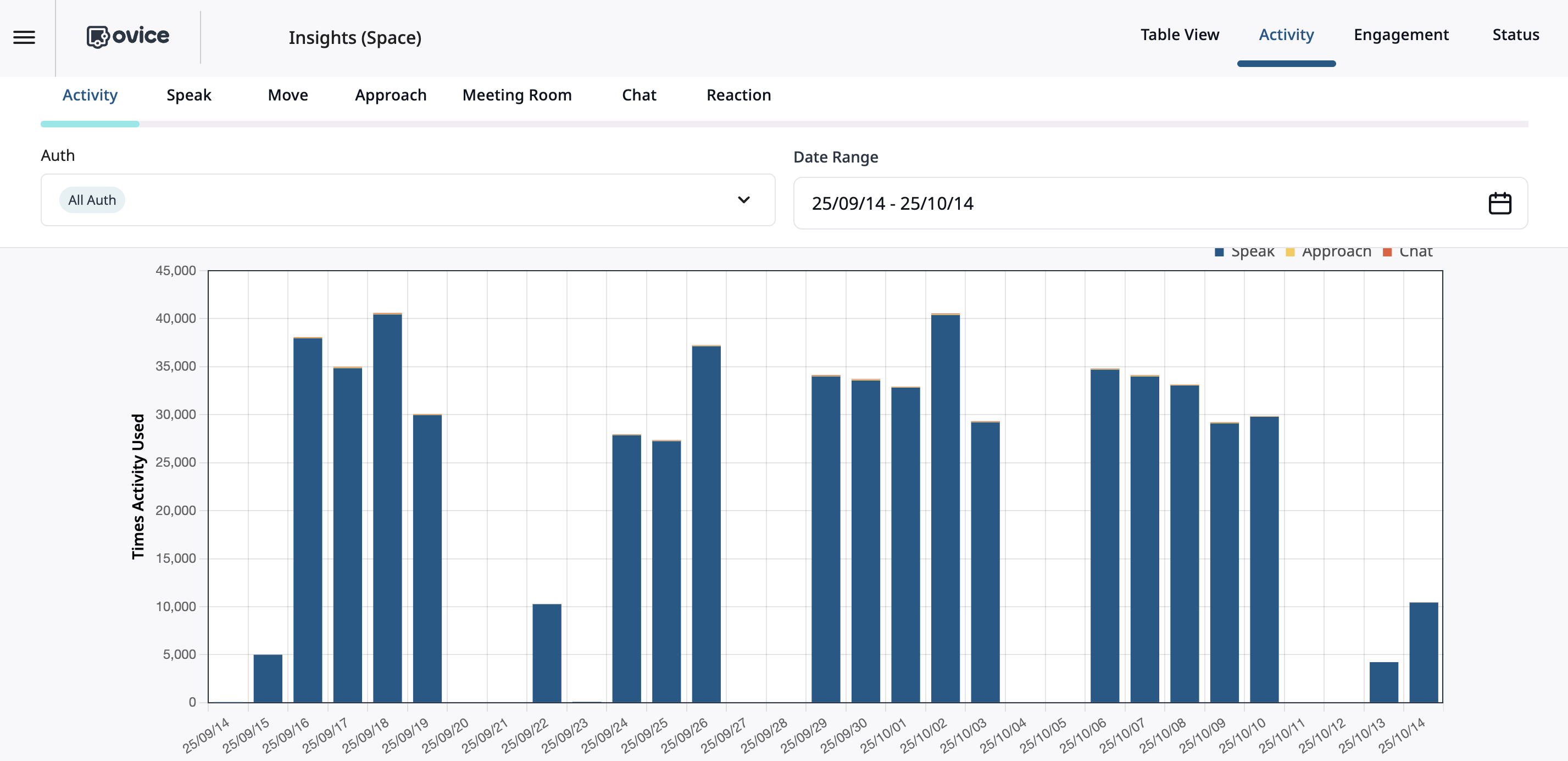Select the top Activity tab
1568x761 pixels.
[x=1286, y=35]
